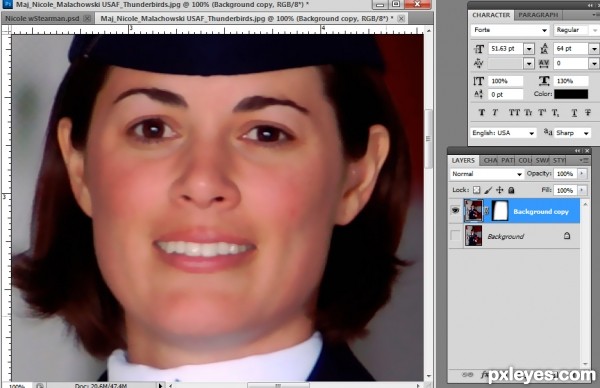Toggle Faux Italic text style
This screenshot has height=388, width=600.
point(495,112)
